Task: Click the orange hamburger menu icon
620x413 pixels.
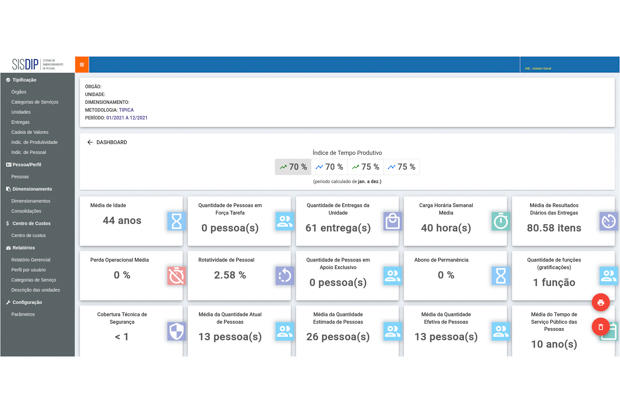Action: point(82,64)
